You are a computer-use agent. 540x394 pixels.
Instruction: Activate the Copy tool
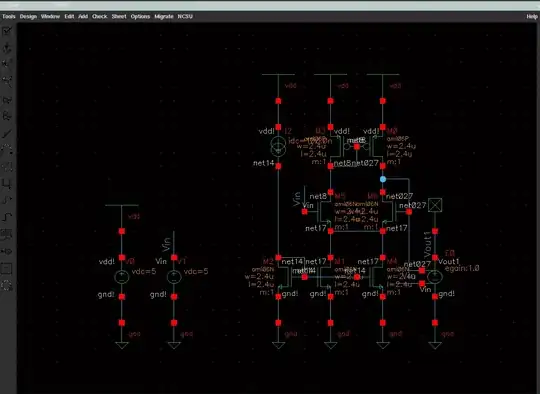7,116
